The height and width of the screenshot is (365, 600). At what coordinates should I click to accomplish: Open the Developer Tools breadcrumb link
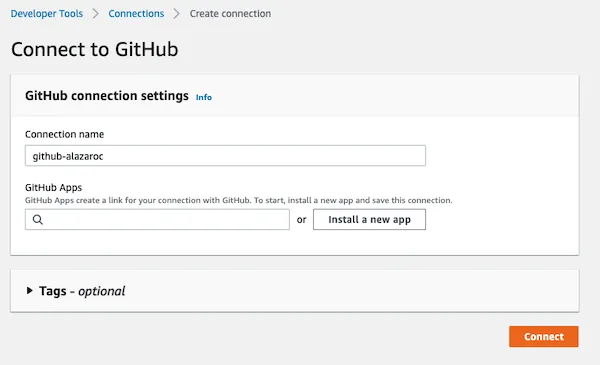[47, 14]
